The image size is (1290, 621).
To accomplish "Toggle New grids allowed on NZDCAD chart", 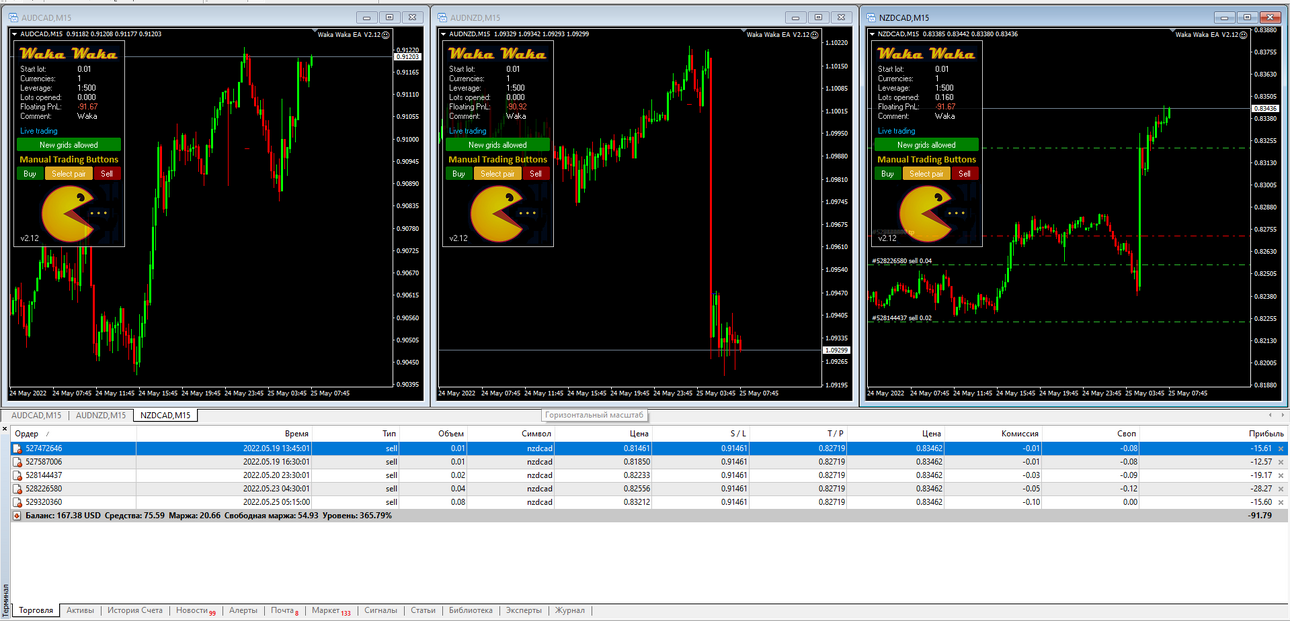I will tap(927, 145).
